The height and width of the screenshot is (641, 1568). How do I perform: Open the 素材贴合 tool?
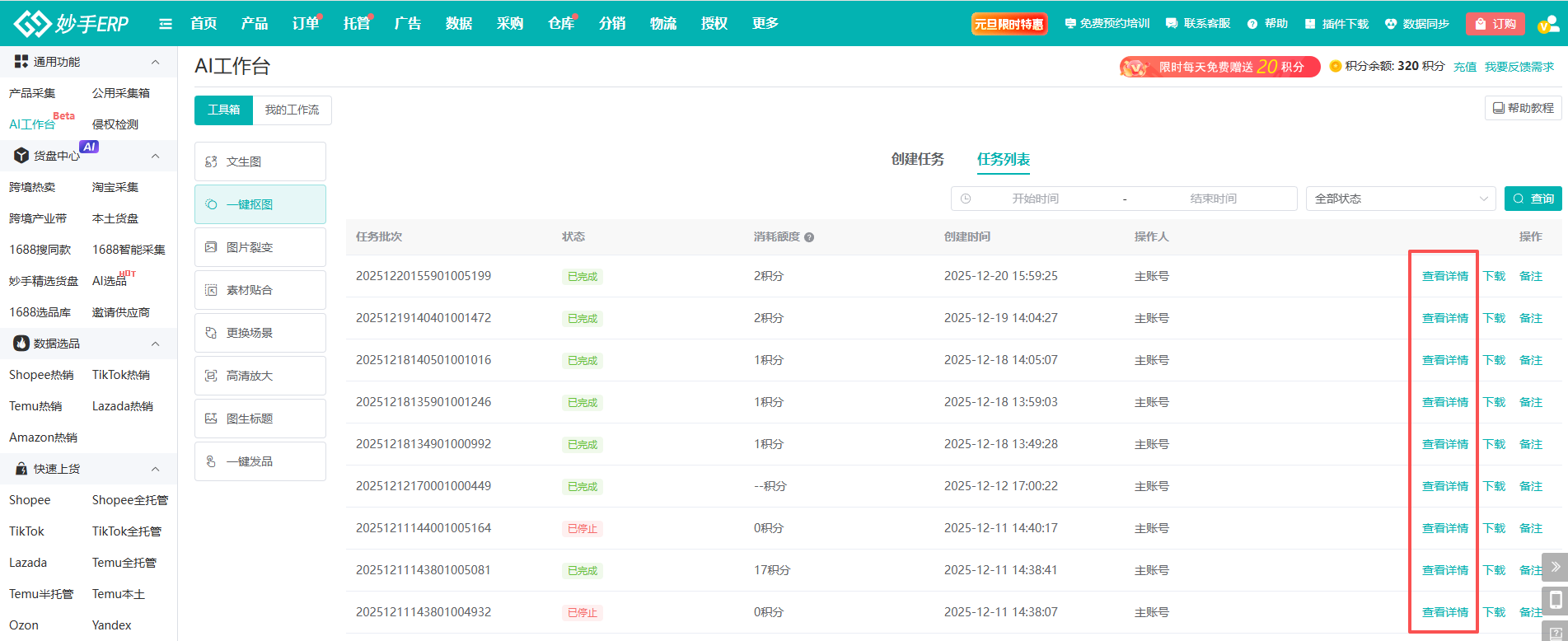[260, 290]
